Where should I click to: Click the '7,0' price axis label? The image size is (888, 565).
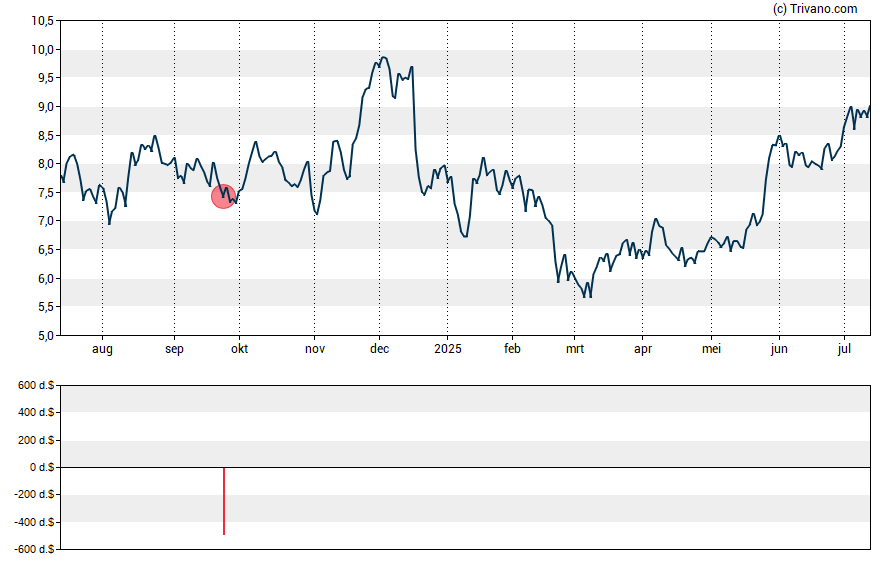pyautogui.click(x=45, y=221)
